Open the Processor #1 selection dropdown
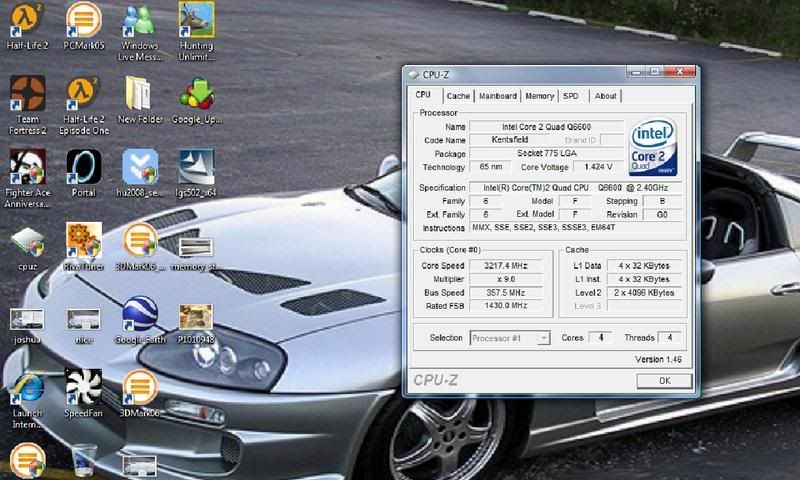The width and height of the screenshot is (800, 480). click(x=510, y=338)
